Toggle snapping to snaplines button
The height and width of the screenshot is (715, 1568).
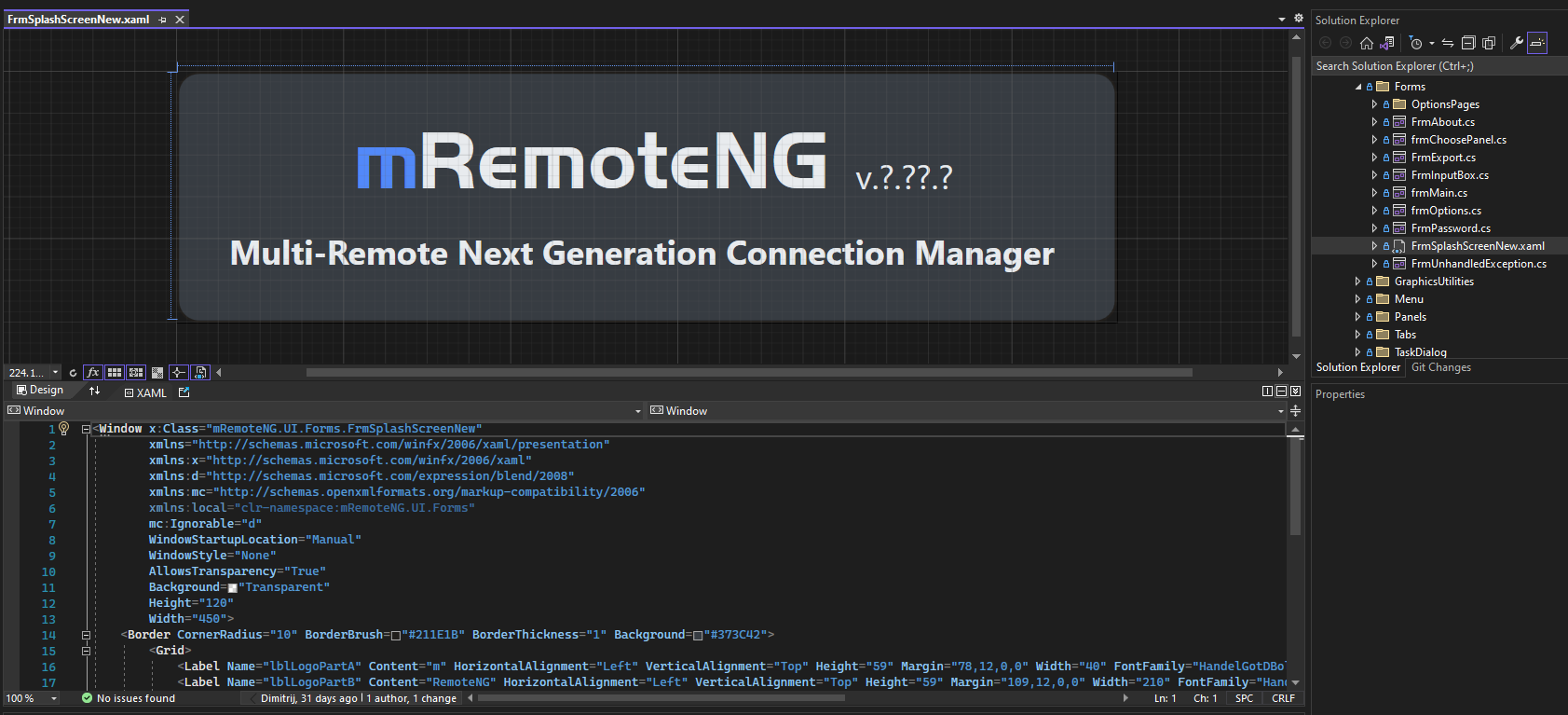pyautogui.click(x=178, y=373)
